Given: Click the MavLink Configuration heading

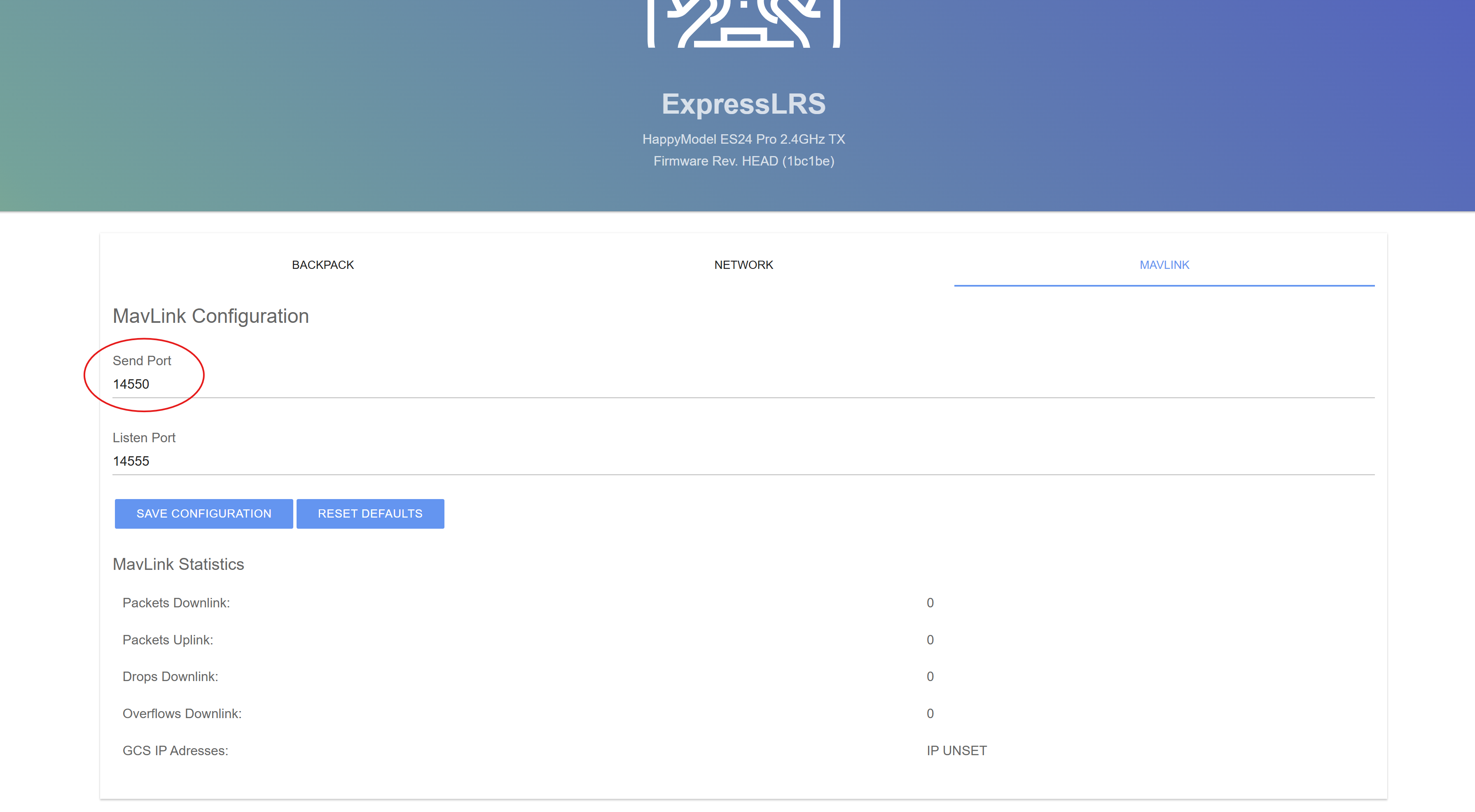Looking at the screenshot, I should 211,315.
